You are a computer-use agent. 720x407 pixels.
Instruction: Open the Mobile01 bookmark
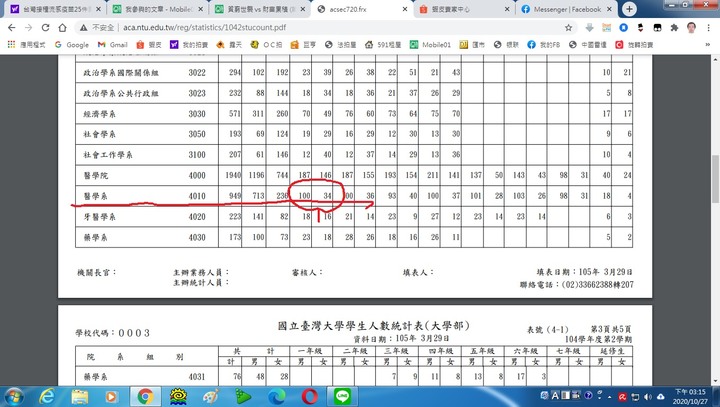430,45
